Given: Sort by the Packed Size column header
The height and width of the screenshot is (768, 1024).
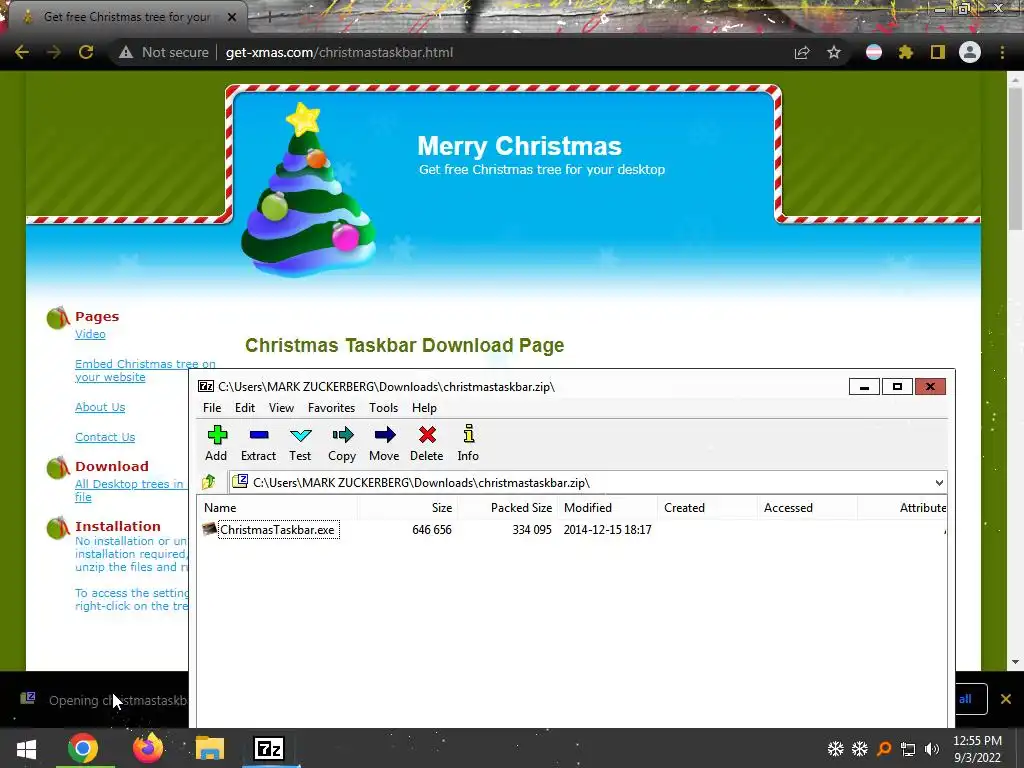Looking at the screenshot, I should click(x=507, y=507).
